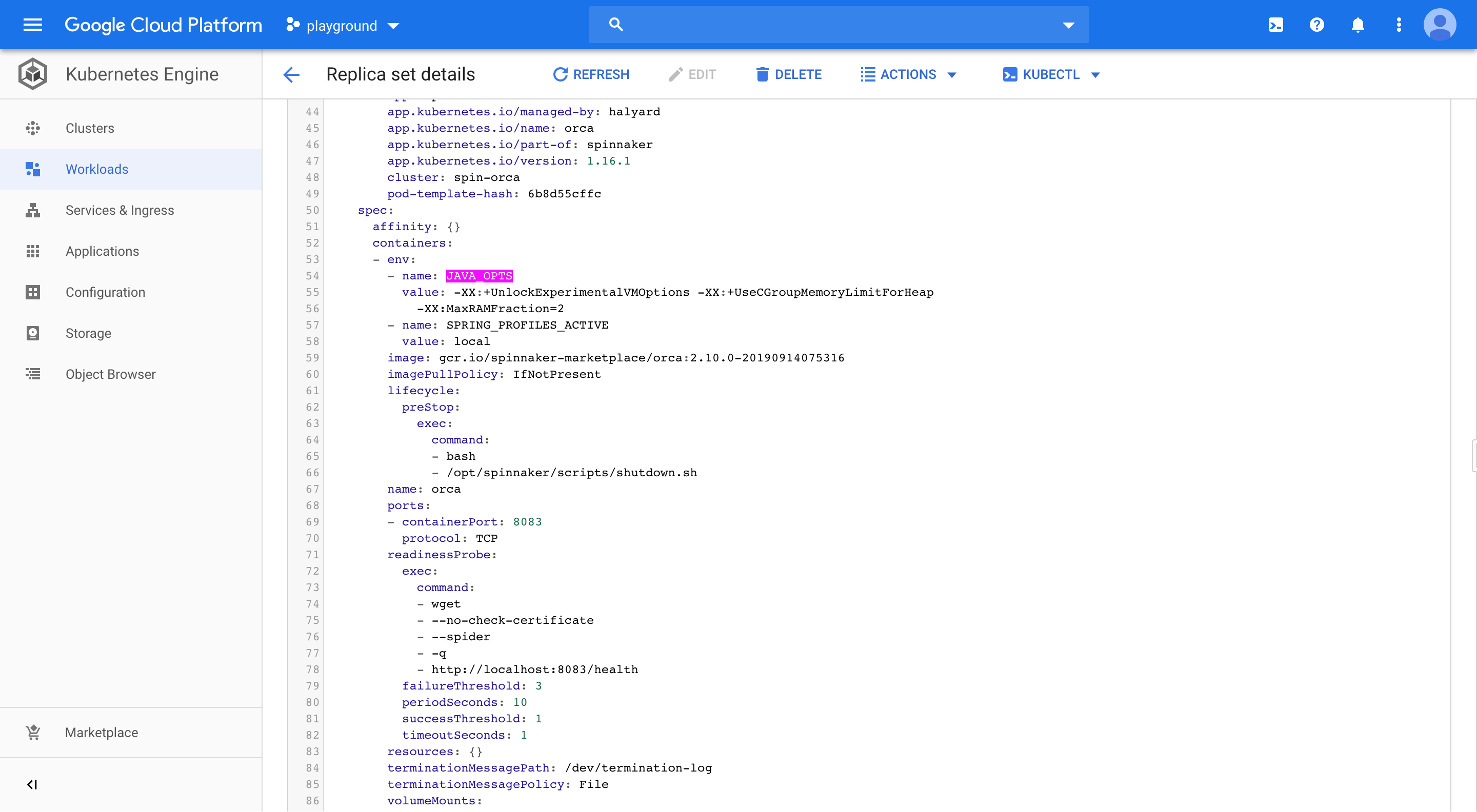
Task: Expand the search bar dropdown arrow
Action: 1068,25
